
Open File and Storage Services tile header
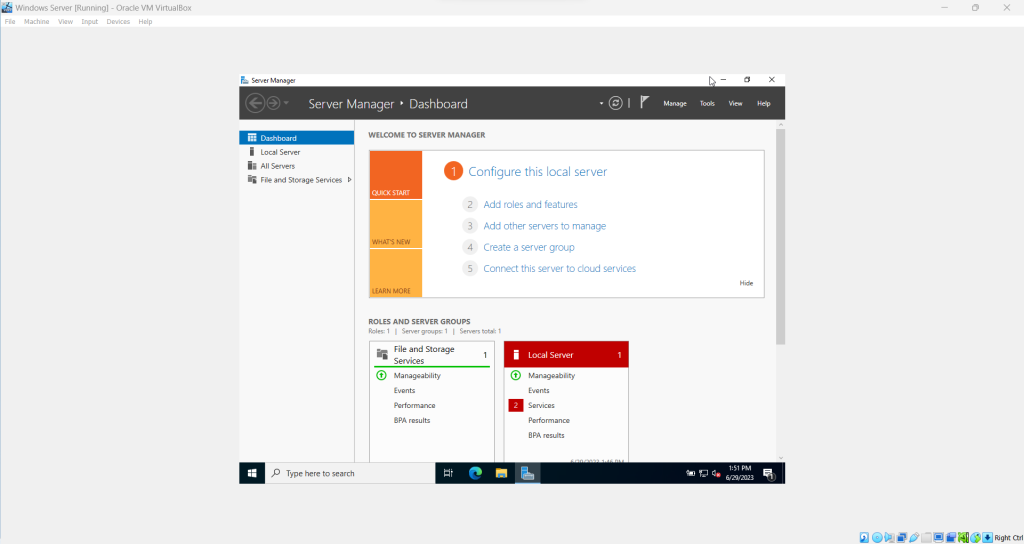[432, 355]
